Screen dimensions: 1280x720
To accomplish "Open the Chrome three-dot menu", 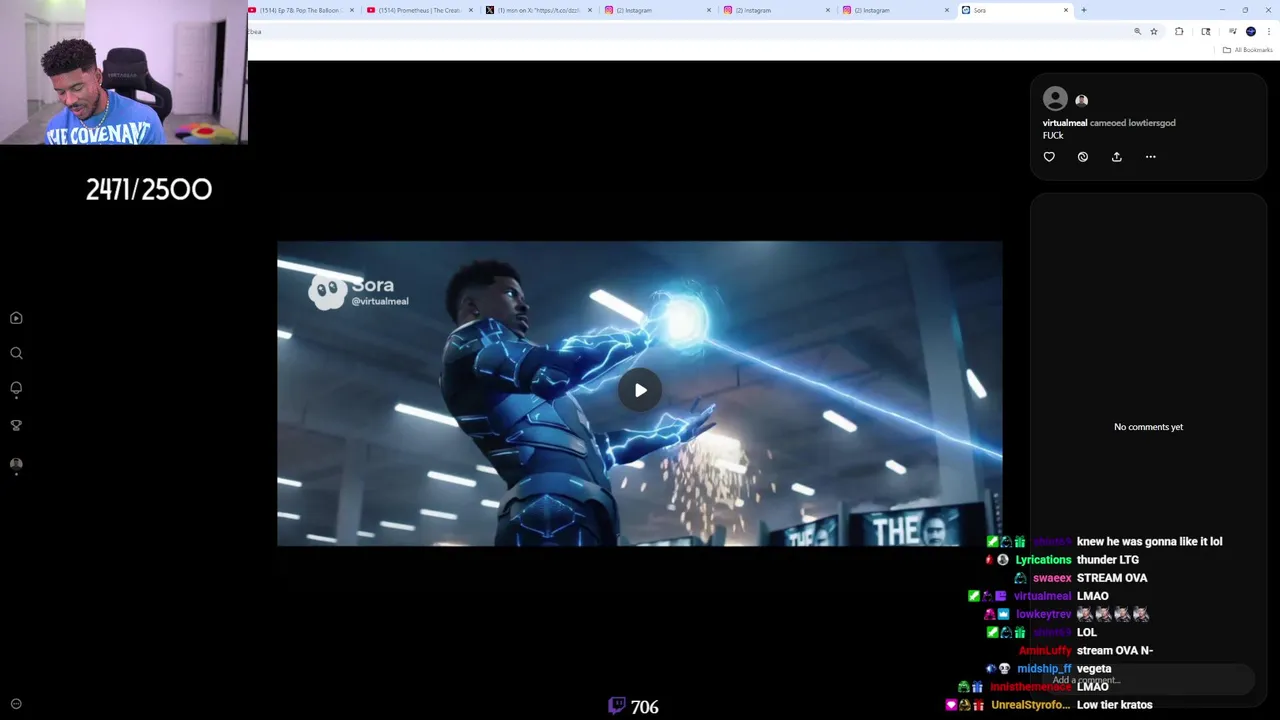I will pyautogui.click(x=1268, y=32).
